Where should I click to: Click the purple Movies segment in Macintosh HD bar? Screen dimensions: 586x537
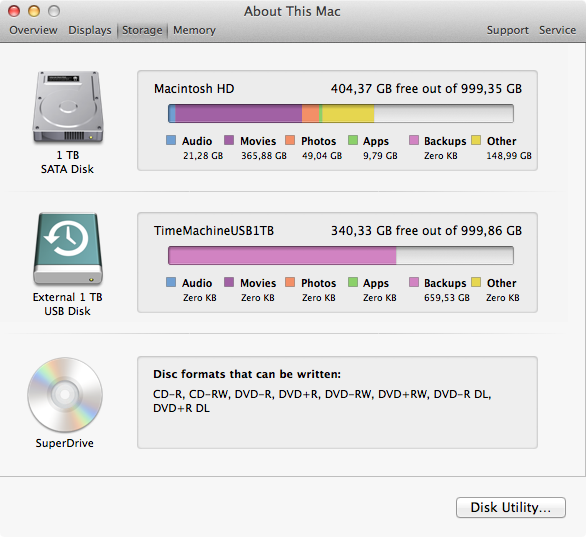[x=238, y=114]
